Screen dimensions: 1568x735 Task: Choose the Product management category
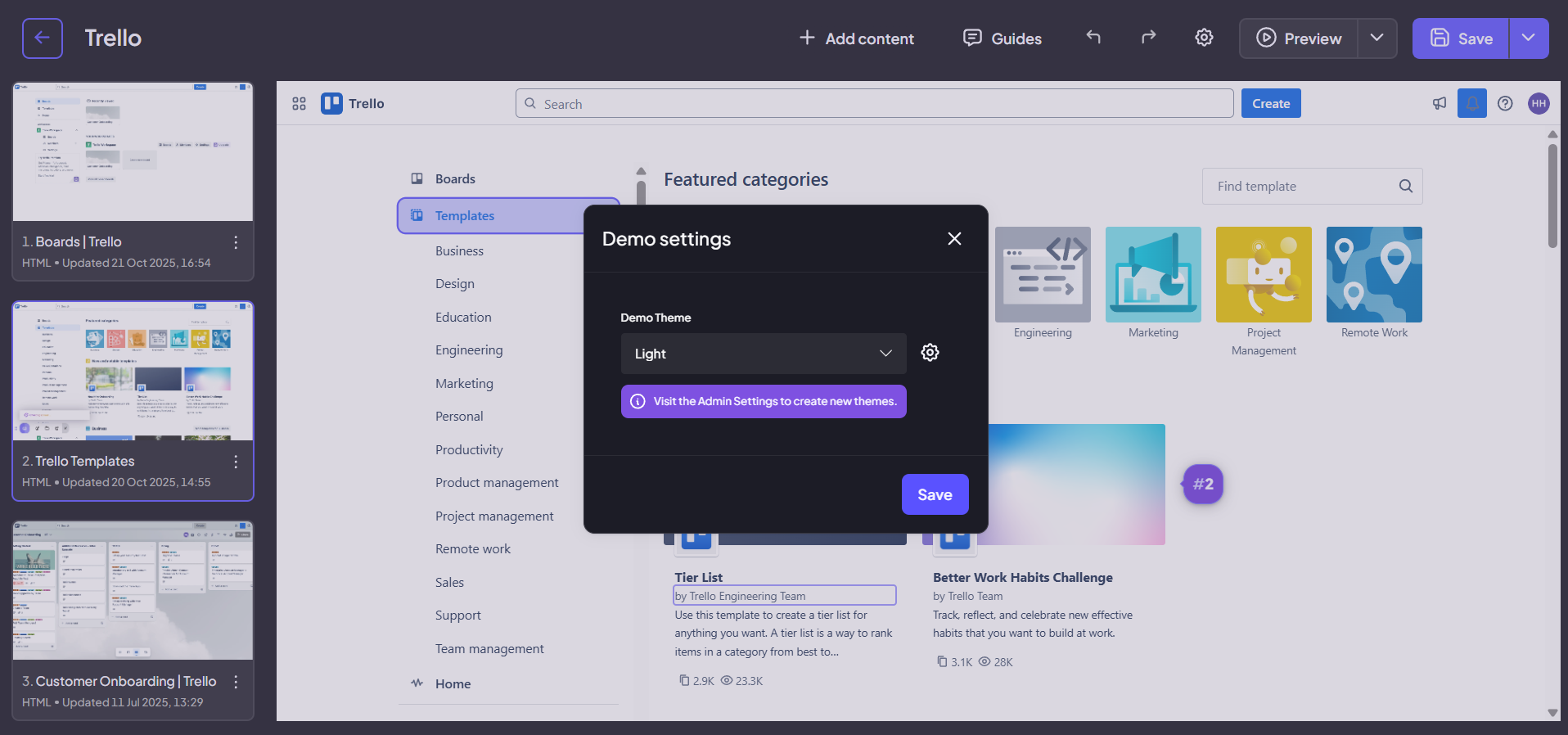[497, 483]
